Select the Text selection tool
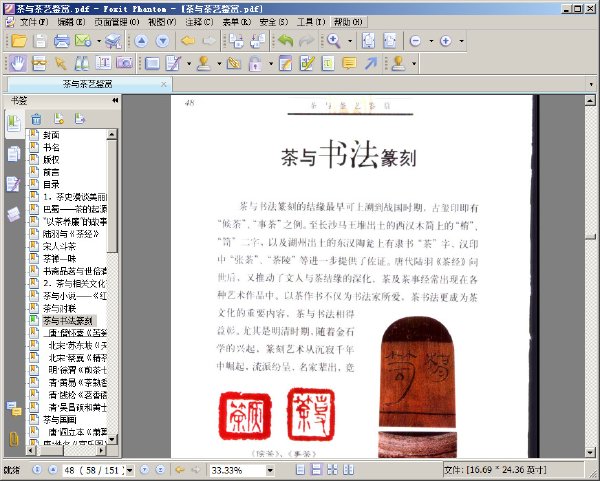This screenshot has height=481, width=600. 103,63
